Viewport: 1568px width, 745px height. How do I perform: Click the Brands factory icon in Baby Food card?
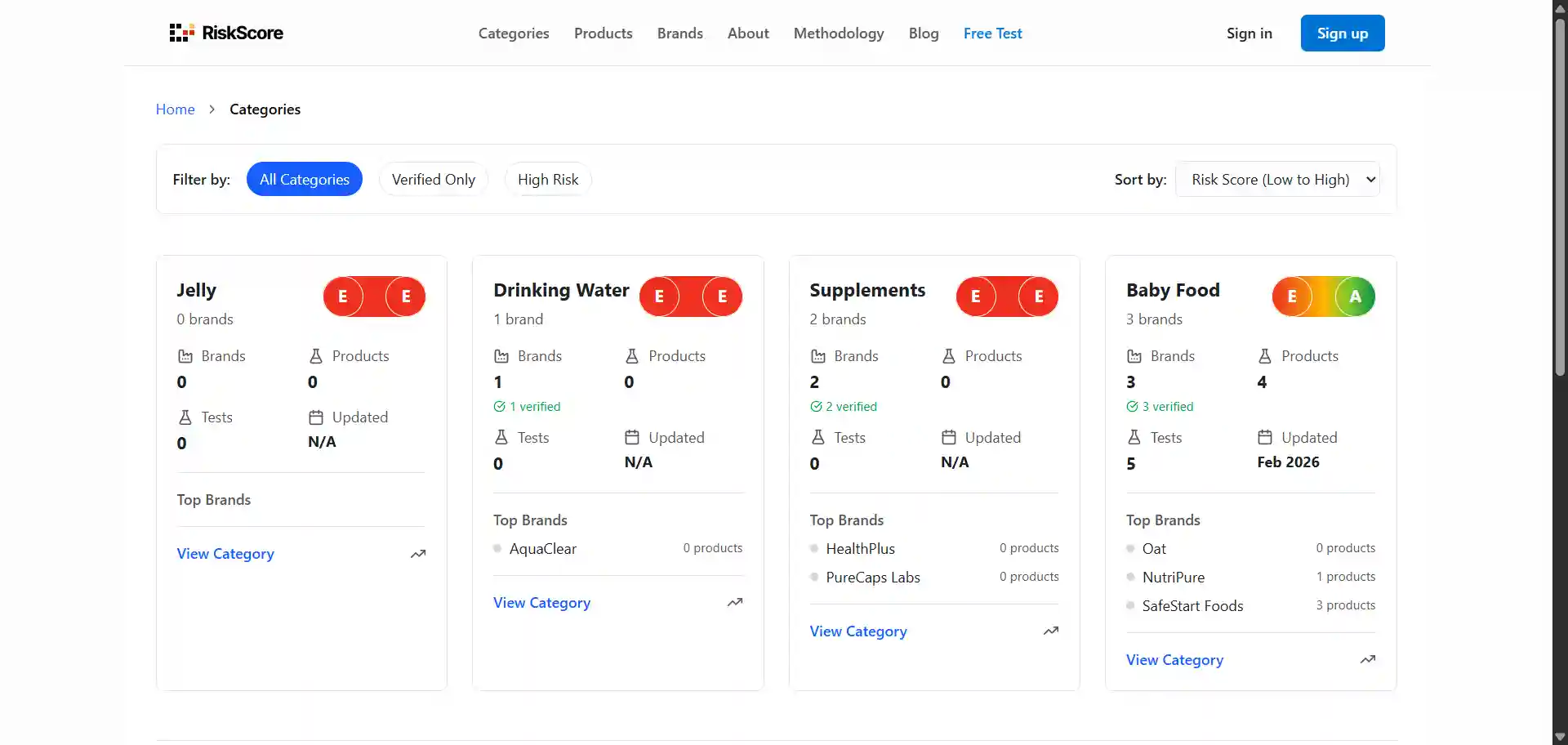[1134, 356]
